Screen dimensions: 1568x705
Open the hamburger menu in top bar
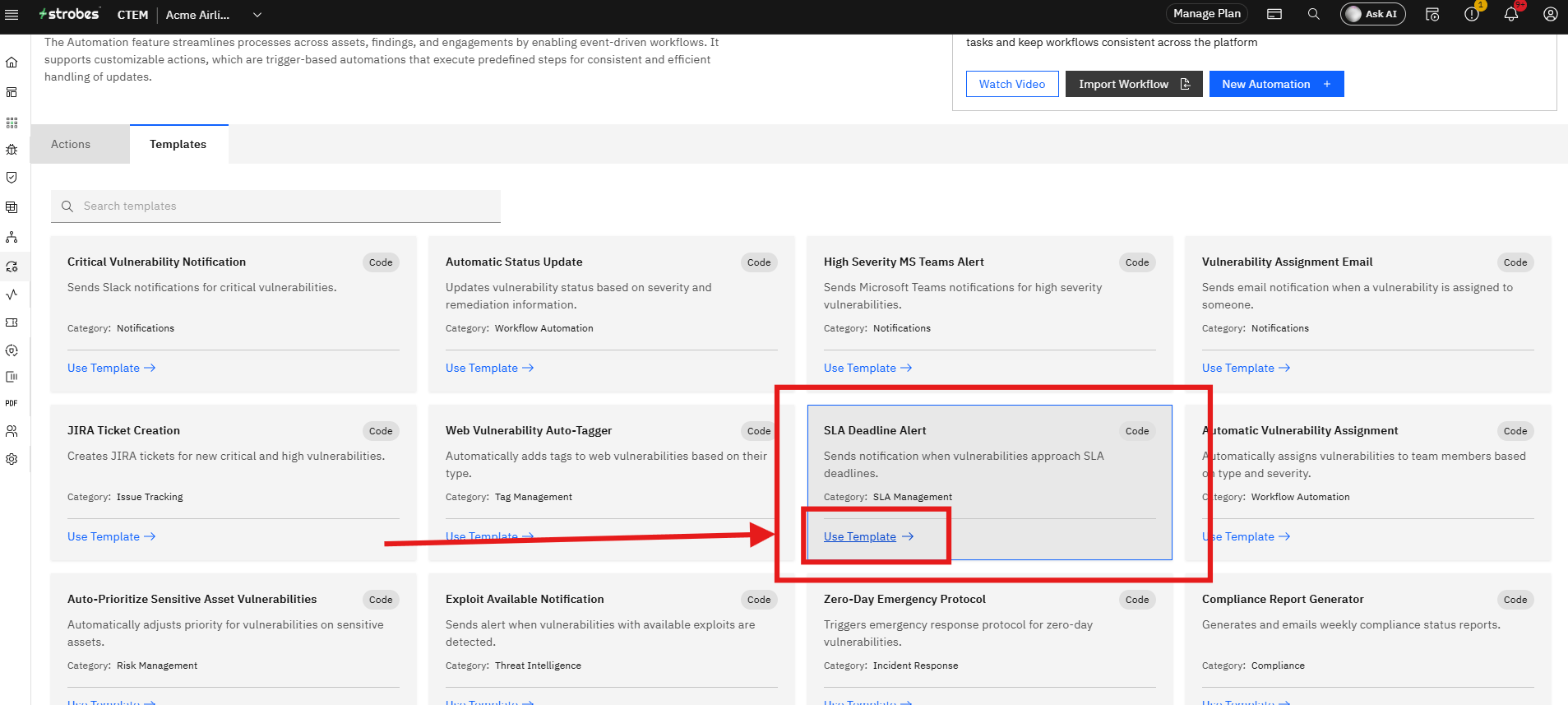pos(12,15)
